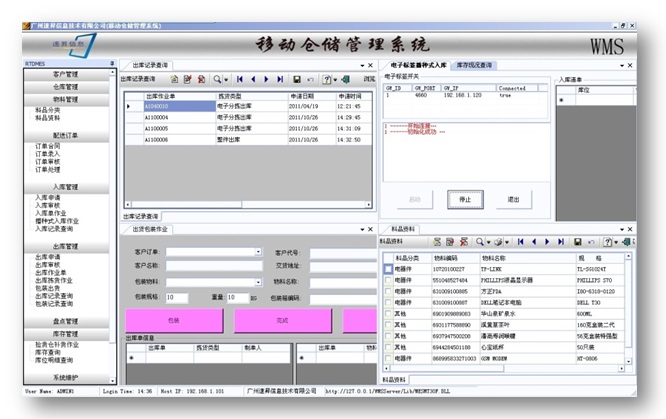The width and height of the screenshot is (666, 419).
Task: Click the undo icon in 出库记录查询 toolbar
Action: click(x=312, y=78)
